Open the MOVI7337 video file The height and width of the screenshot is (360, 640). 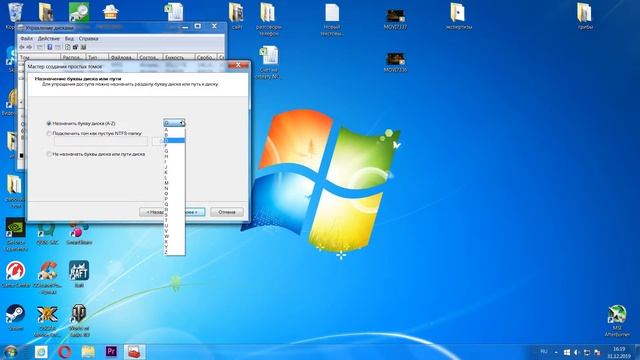pyautogui.click(x=395, y=19)
